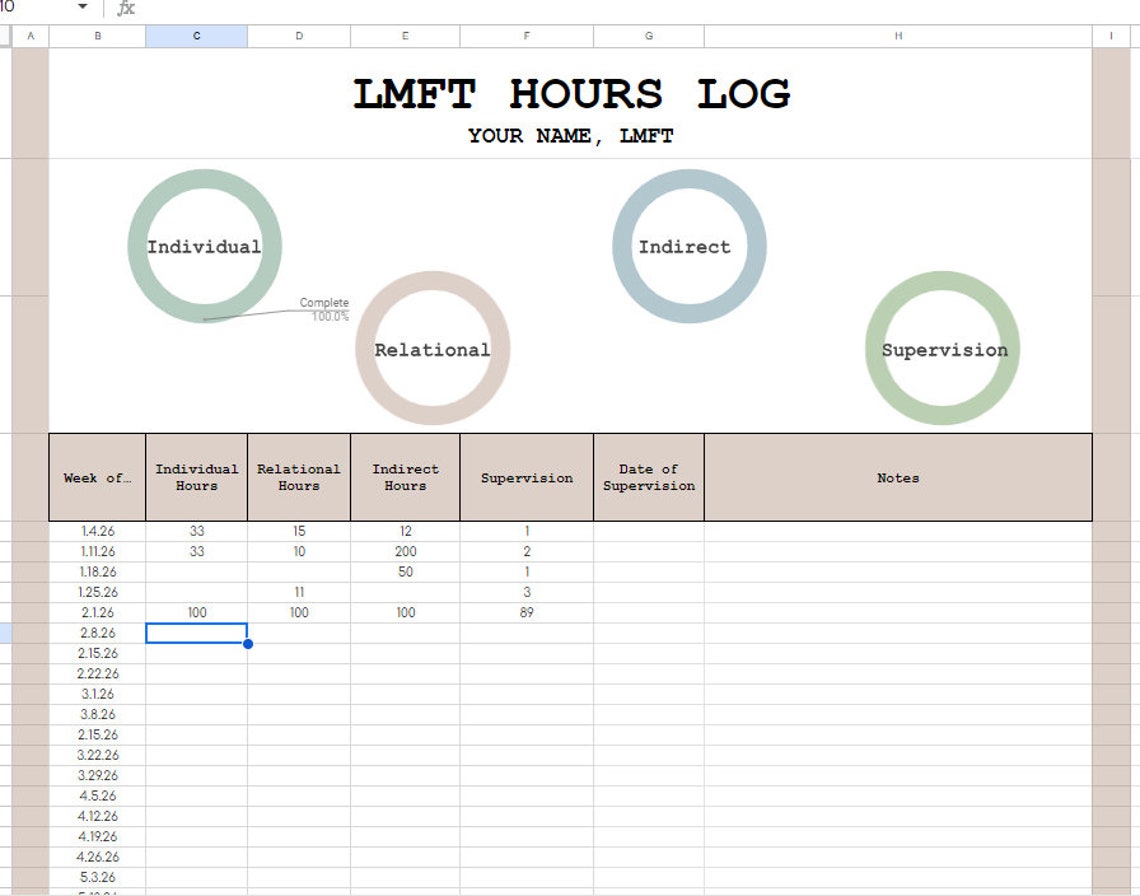
Task: Select the 1.4.26 week cell
Action: pos(96,531)
